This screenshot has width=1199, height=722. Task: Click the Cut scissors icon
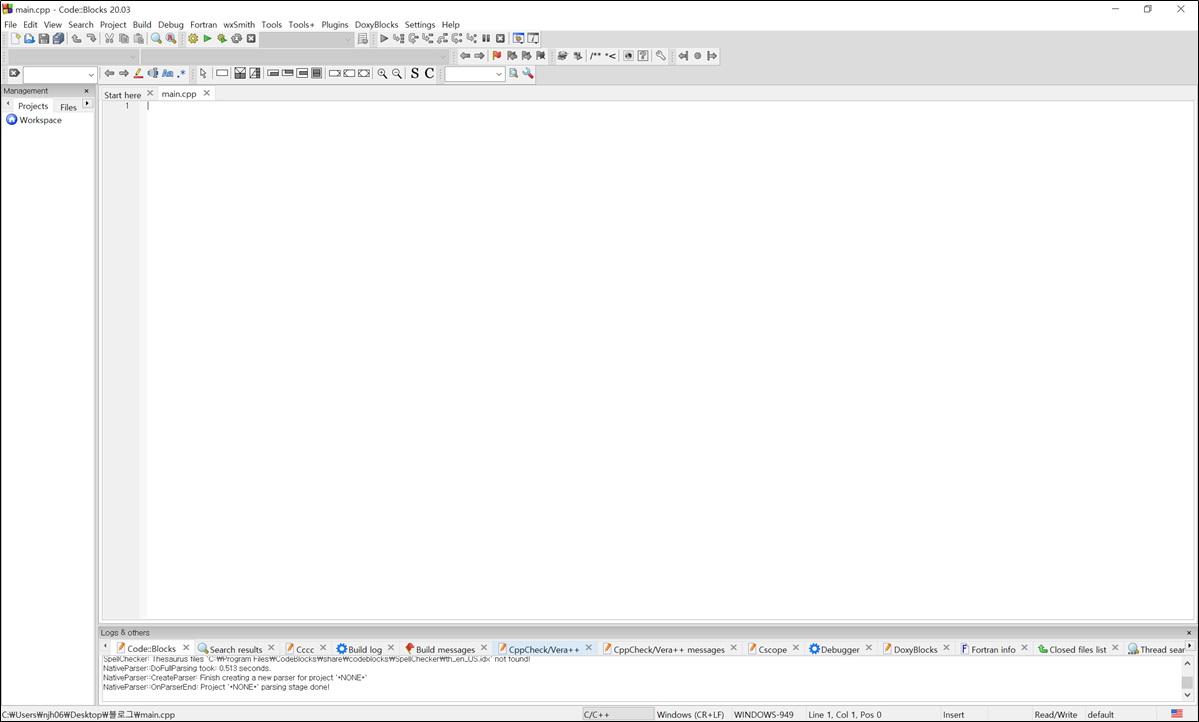point(109,38)
